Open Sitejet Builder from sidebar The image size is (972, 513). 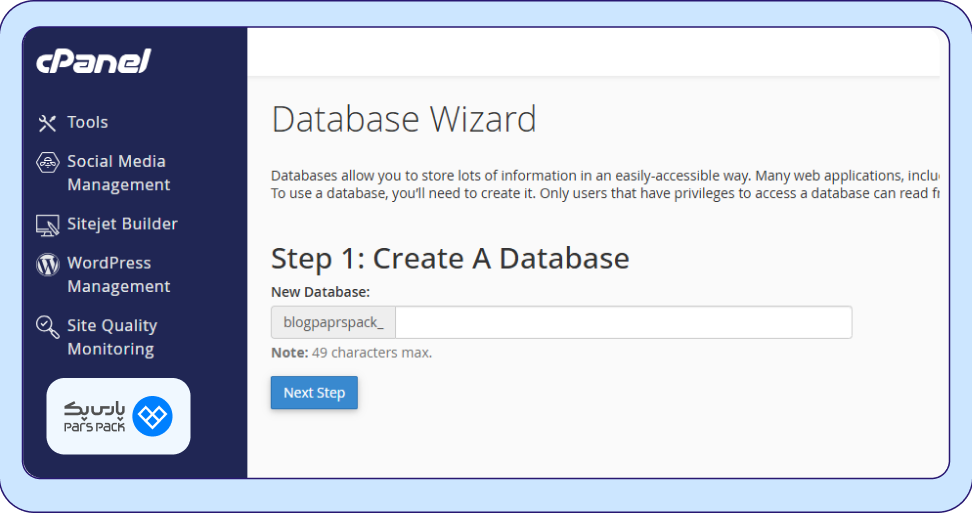(x=122, y=224)
